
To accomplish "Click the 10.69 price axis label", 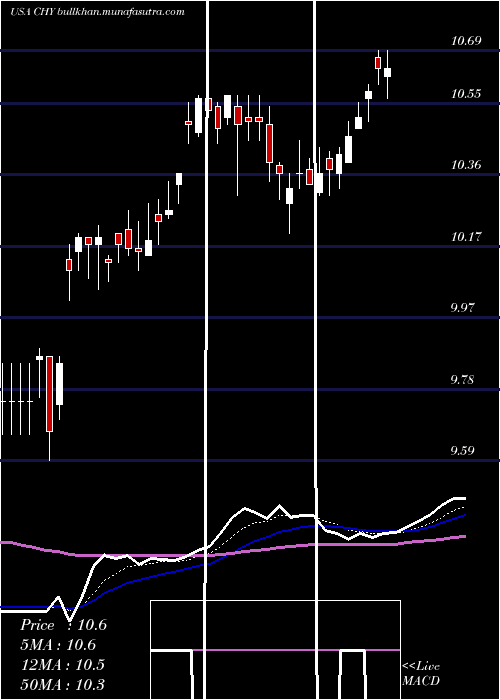I will pyautogui.click(x=466, y=41).
